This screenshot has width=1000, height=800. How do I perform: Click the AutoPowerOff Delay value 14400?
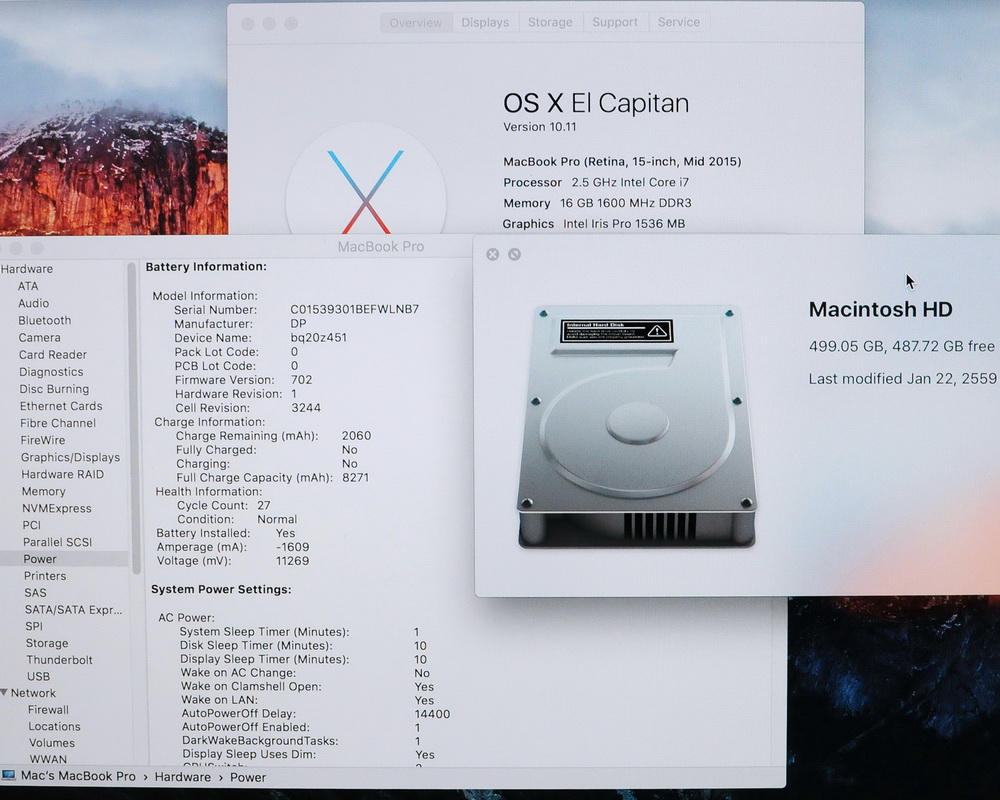click(x=432, y=714)
